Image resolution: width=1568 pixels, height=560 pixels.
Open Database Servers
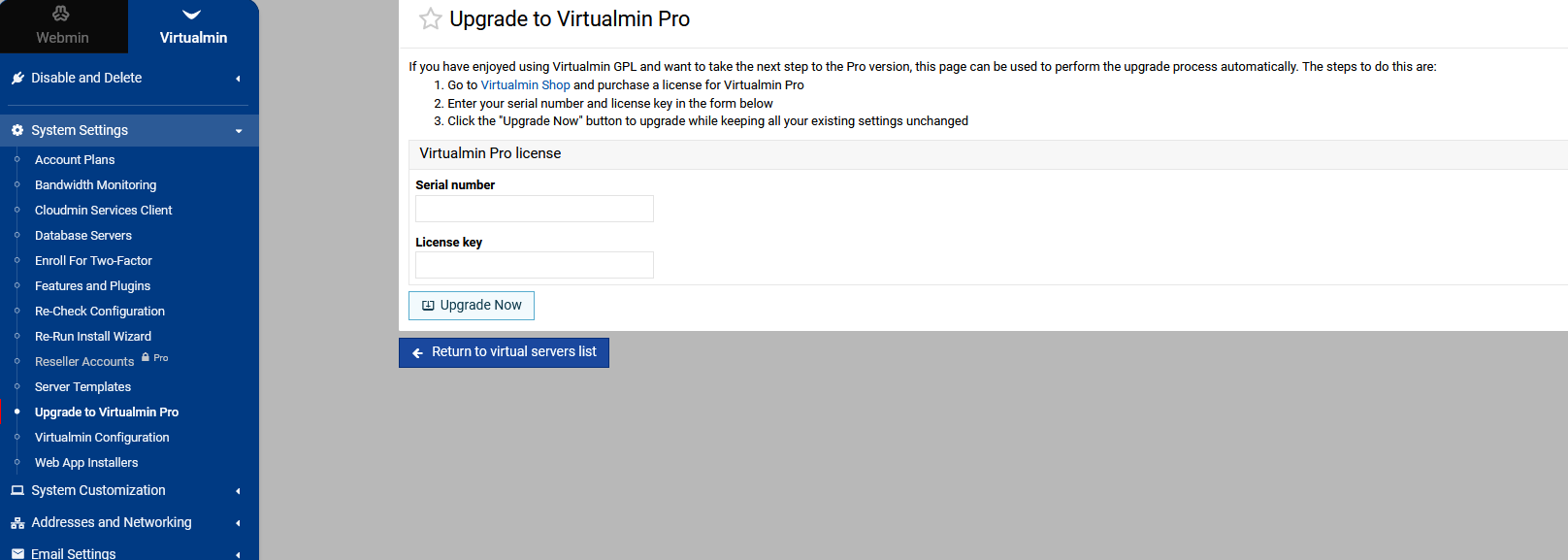pos(83,235)
